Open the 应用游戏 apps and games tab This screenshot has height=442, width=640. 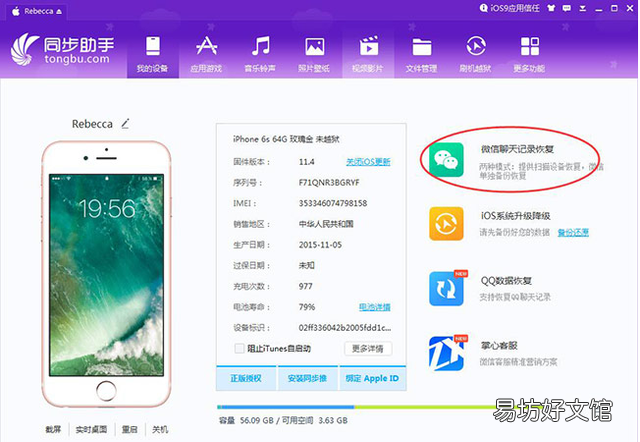point(206,54)
